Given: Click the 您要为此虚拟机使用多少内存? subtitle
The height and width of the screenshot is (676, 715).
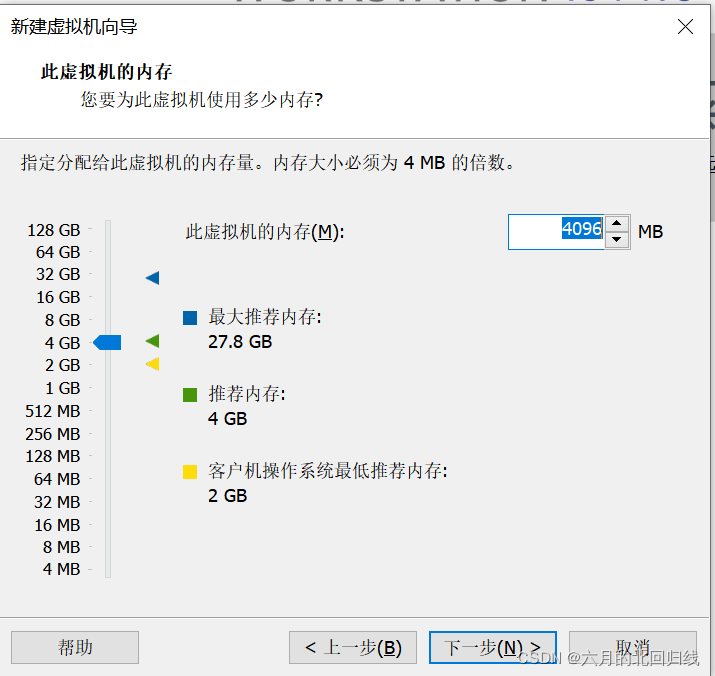Looking at the screenshot, I should (x=202, y=99).
